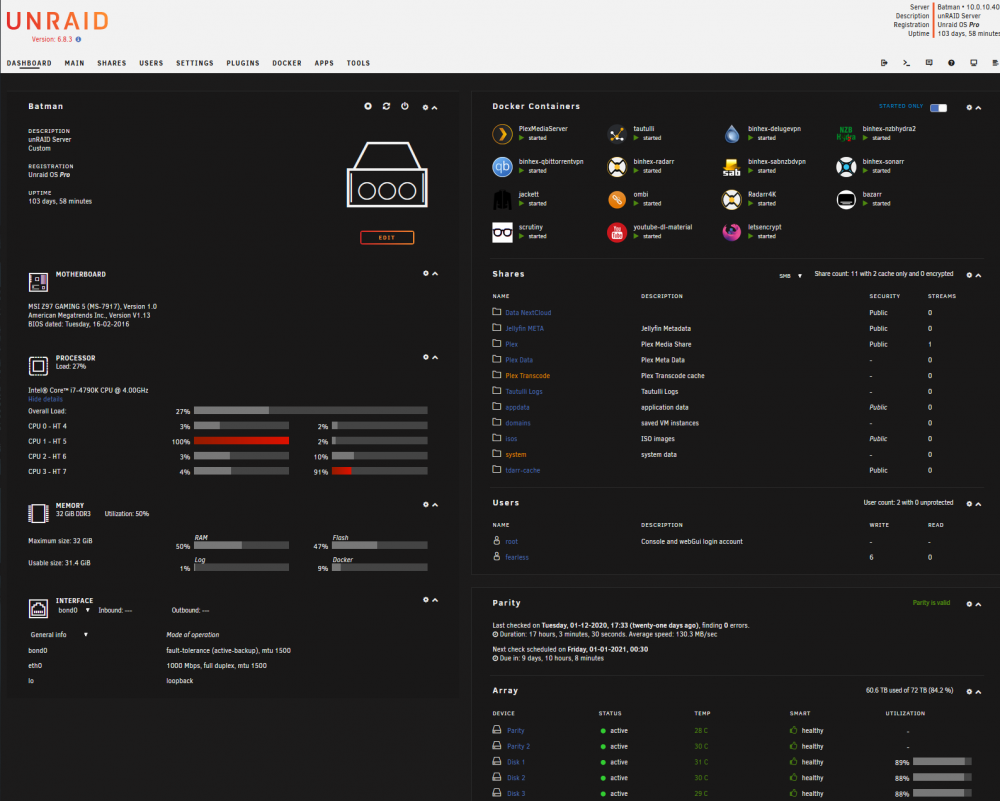Image resolution: width=1000 pixels, height=801 pixels.
Task: Click the server case thumbnail image
Action: (x=387, y=175)
